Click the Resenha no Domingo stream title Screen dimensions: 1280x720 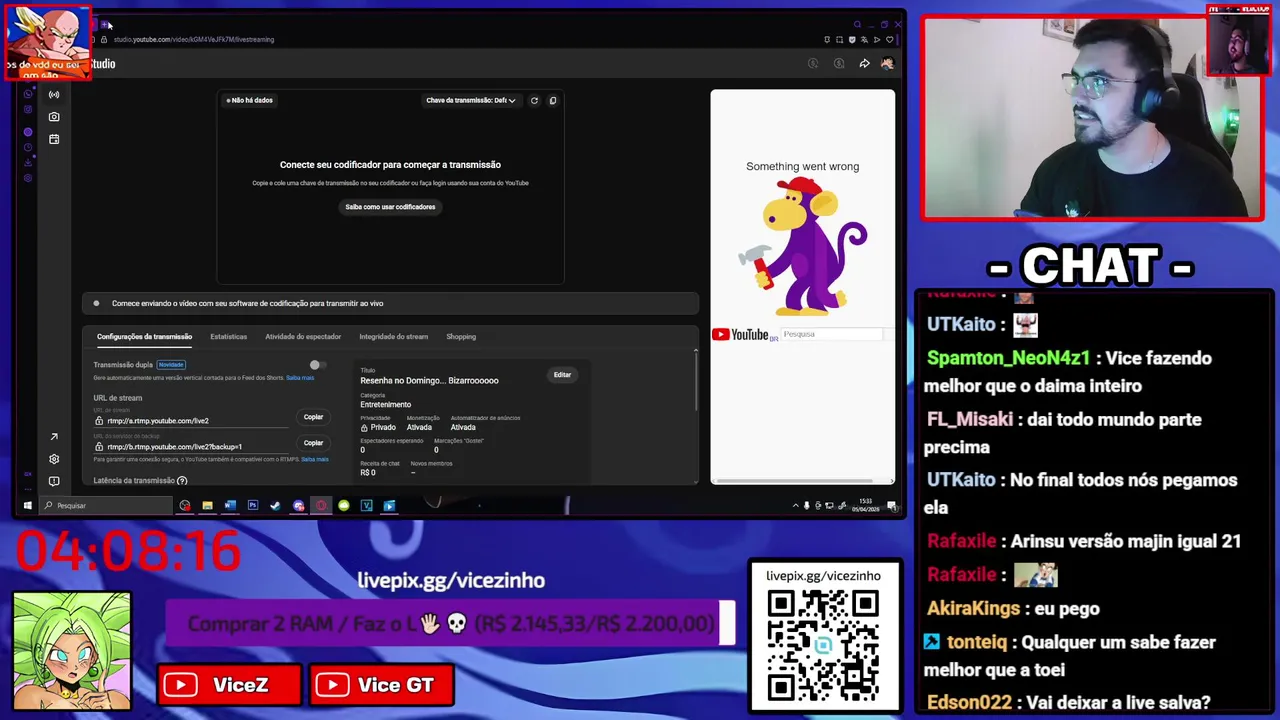tap(429, 381)
